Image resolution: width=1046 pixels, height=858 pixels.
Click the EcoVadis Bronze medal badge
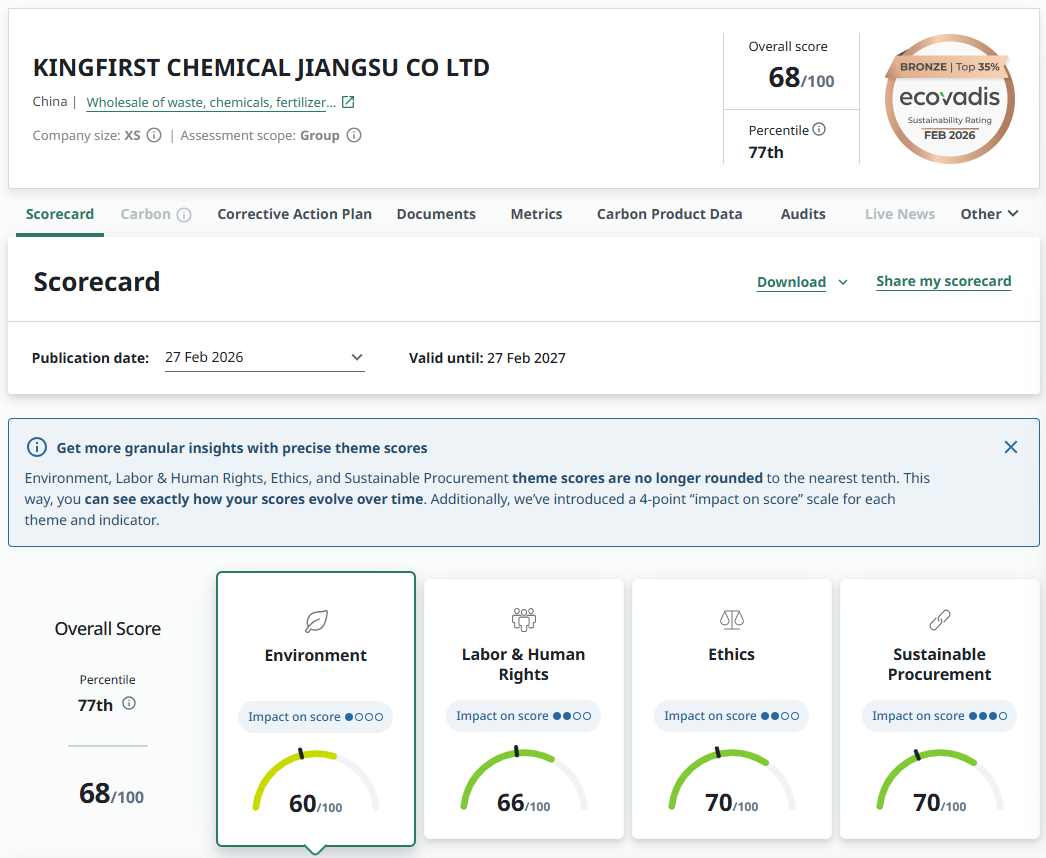coord(949,99)
